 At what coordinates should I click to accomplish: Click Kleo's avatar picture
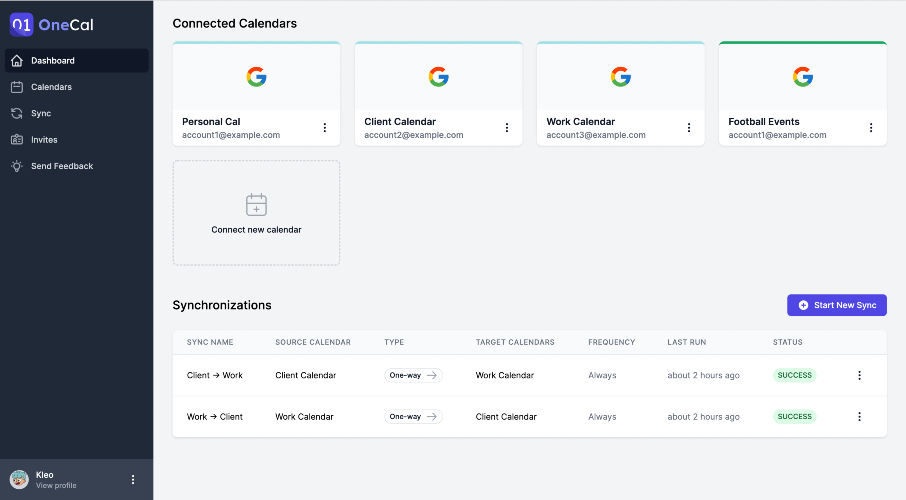[x=19, y=480]
